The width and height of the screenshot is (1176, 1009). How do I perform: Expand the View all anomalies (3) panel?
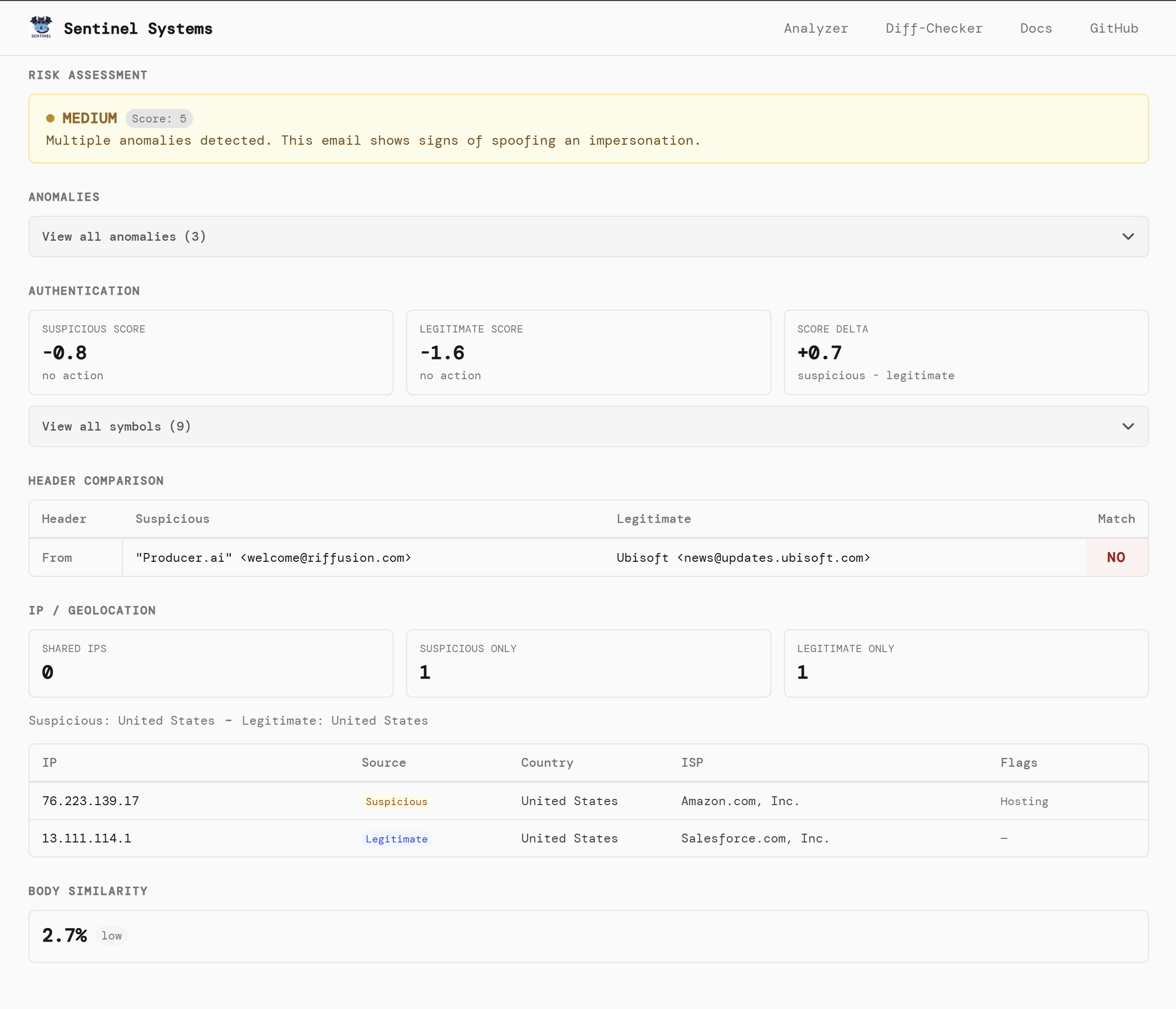click(589, 237)
